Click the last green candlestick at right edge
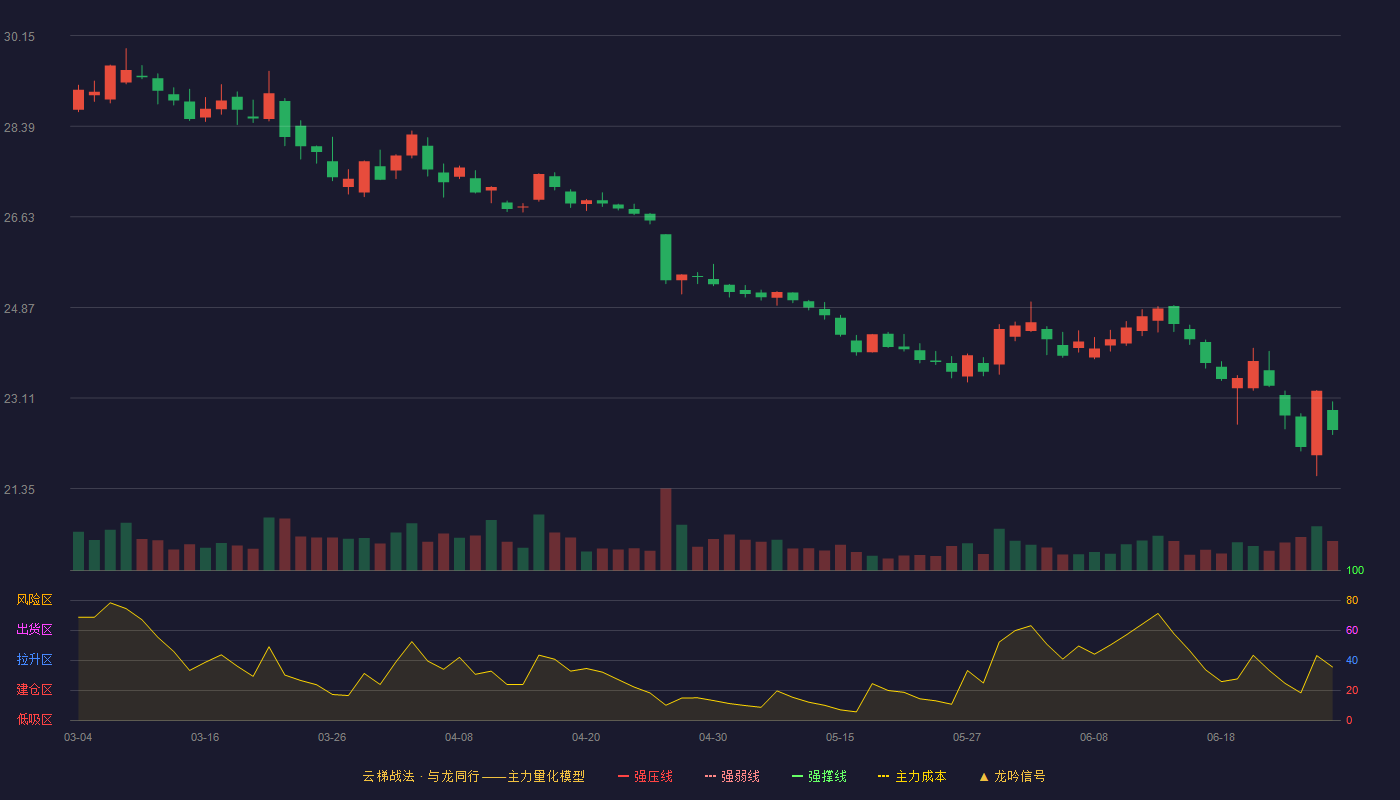The image size is (1400, 800). [1332, 420]
